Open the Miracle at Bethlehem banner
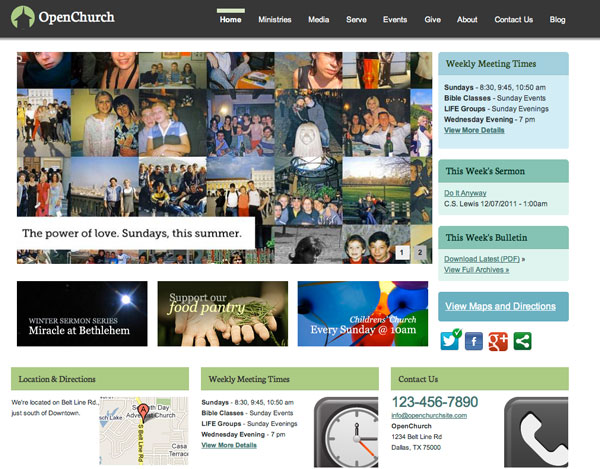 tap(82, 314)
